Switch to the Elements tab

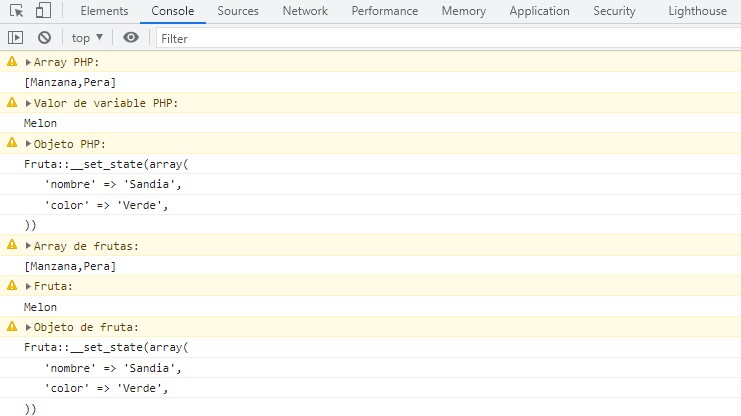(x=104, y=11)
